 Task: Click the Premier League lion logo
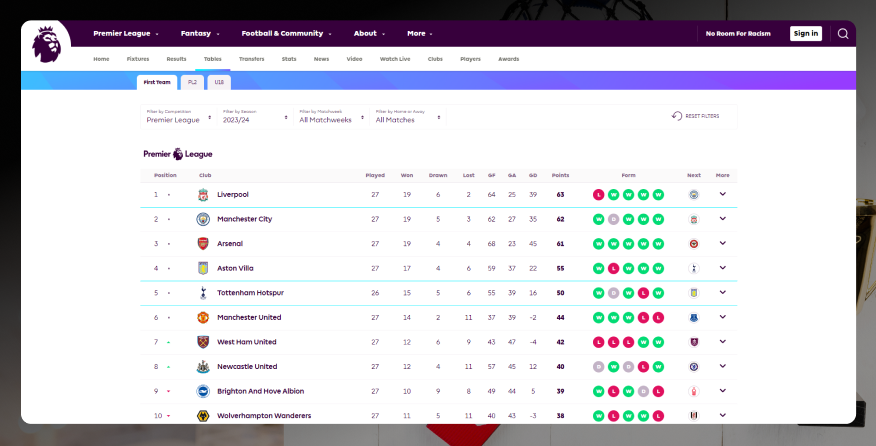click(x=46, y=44)
